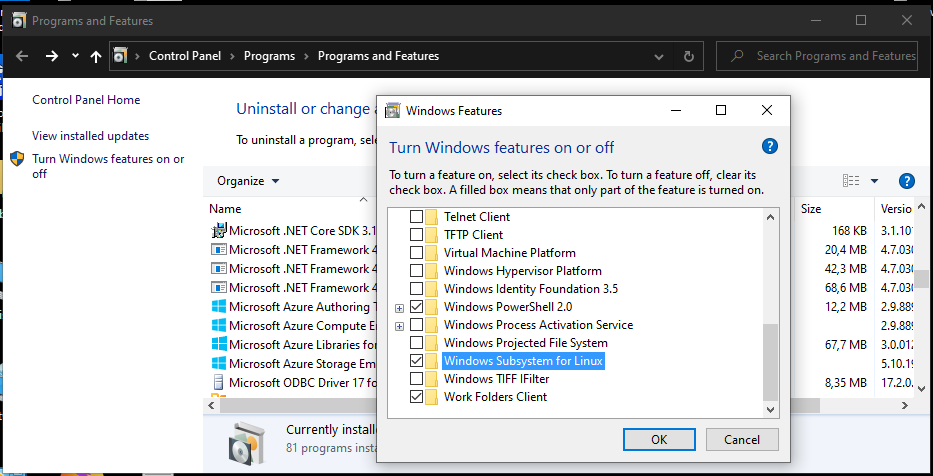Click the Search Programs and Features field
This screenshot has height=476, width=933.
coord(816,56)
